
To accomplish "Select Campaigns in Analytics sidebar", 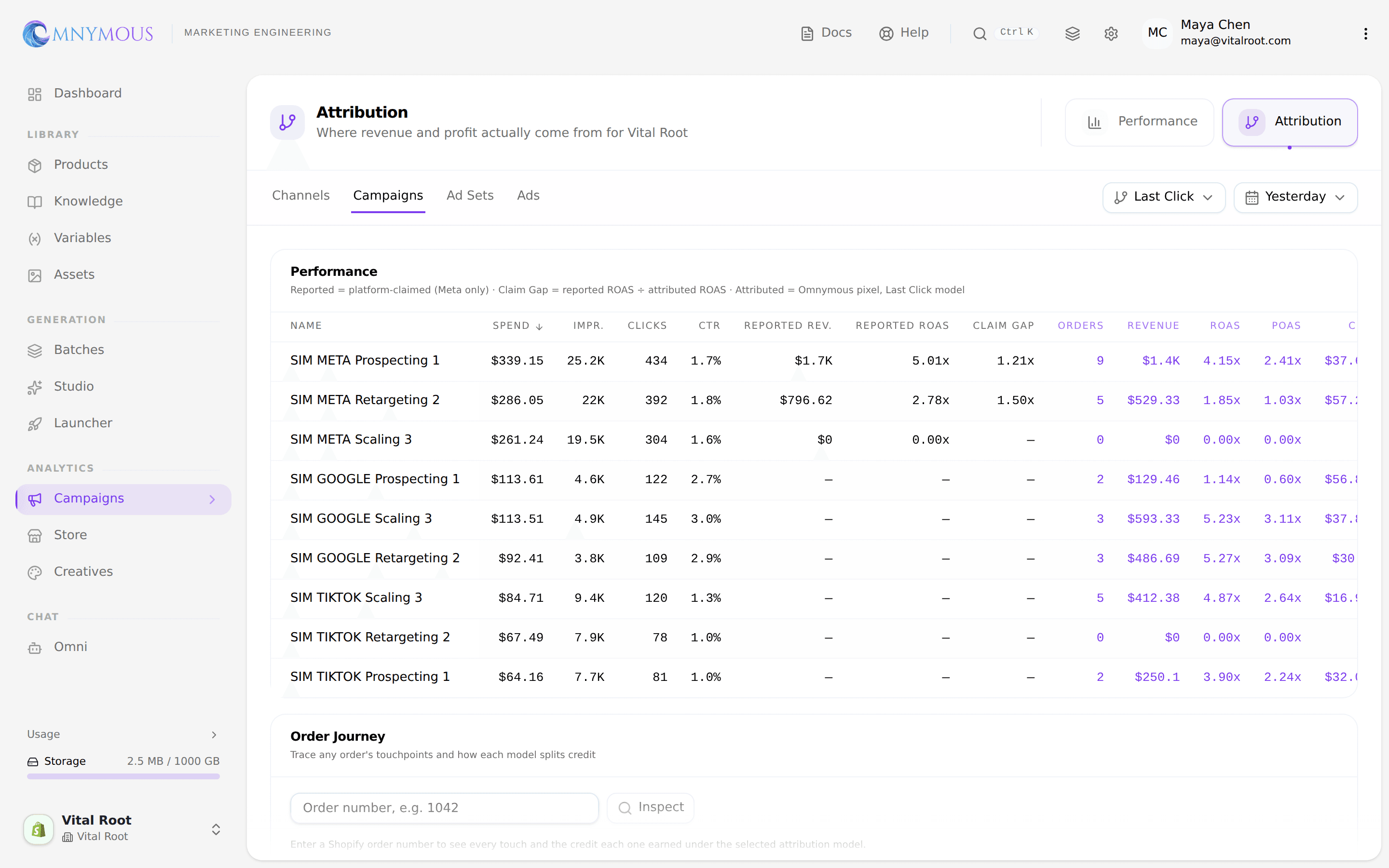I will tap(123, 499).
